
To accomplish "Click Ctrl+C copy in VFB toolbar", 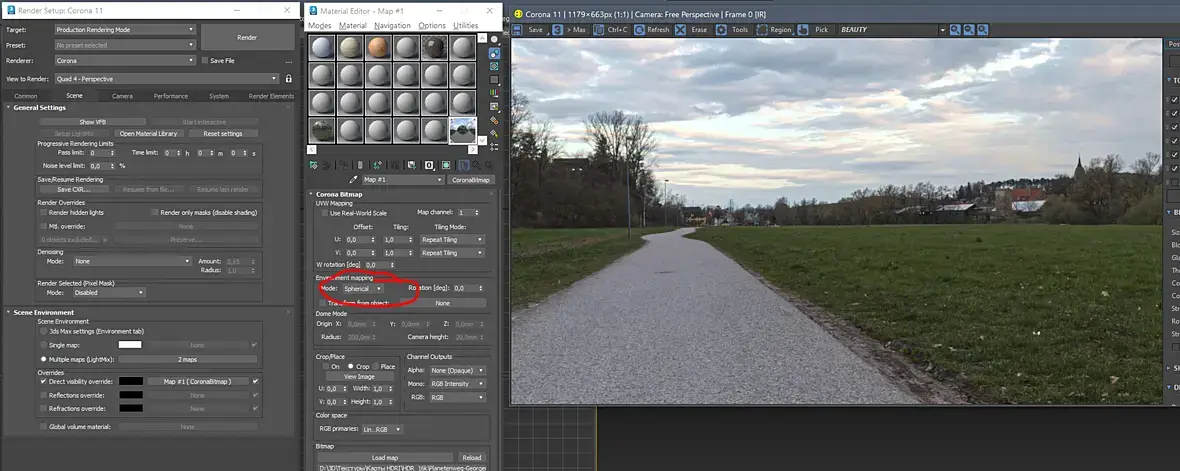I will click(x=610, y=29).
